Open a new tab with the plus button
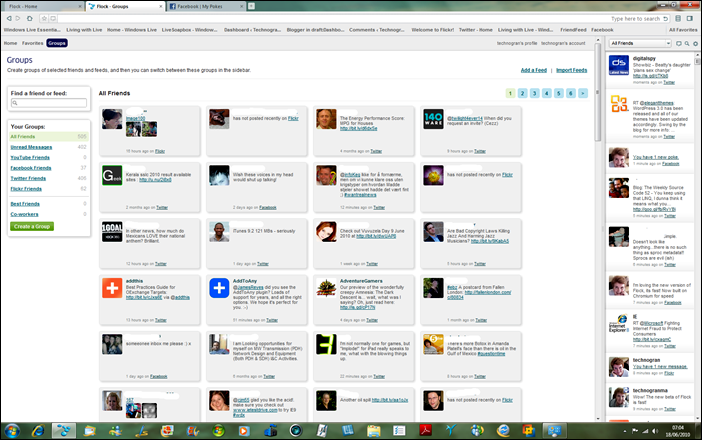702x440 pixels. (252, 6)
